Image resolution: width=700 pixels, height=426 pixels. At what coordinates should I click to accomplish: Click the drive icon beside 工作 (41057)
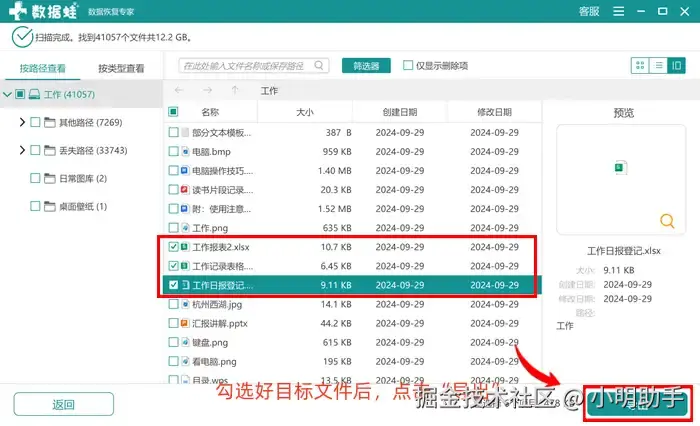(34, 94)
